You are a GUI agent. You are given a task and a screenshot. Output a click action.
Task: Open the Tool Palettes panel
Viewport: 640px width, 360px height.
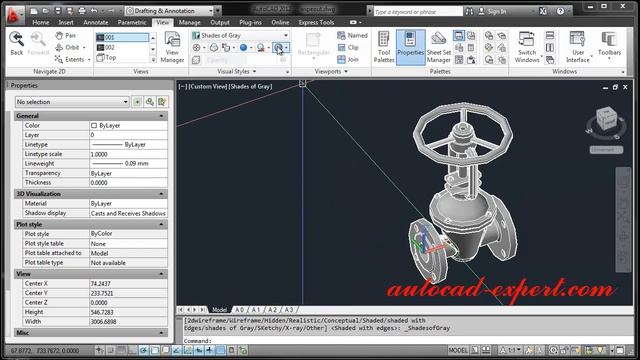point(384,47)
